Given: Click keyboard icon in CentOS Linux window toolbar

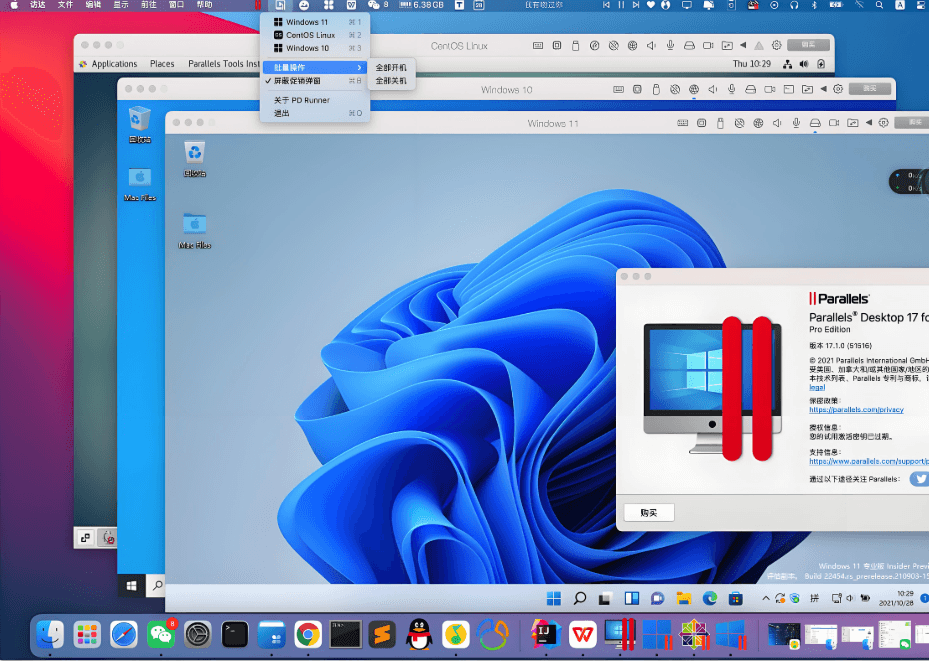Looking at the screenshot, I should [538, 46].
